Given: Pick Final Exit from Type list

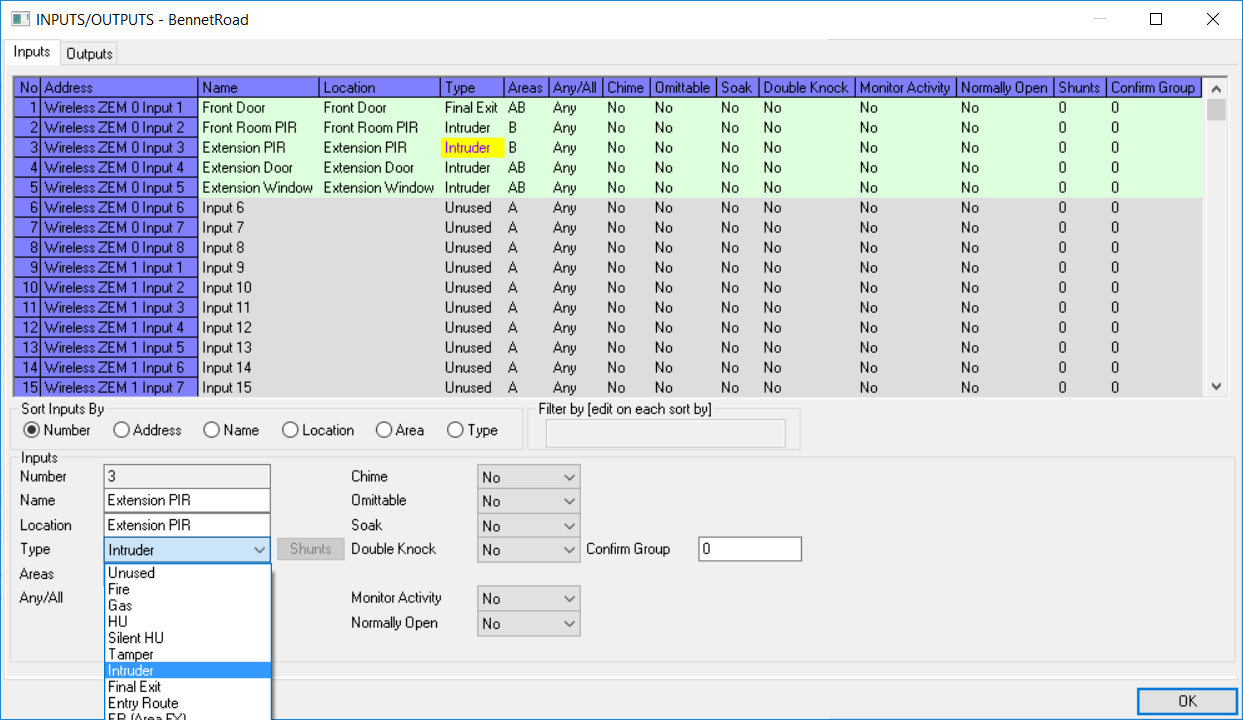Looking at the screenshot, I should [x=135, y=687].
